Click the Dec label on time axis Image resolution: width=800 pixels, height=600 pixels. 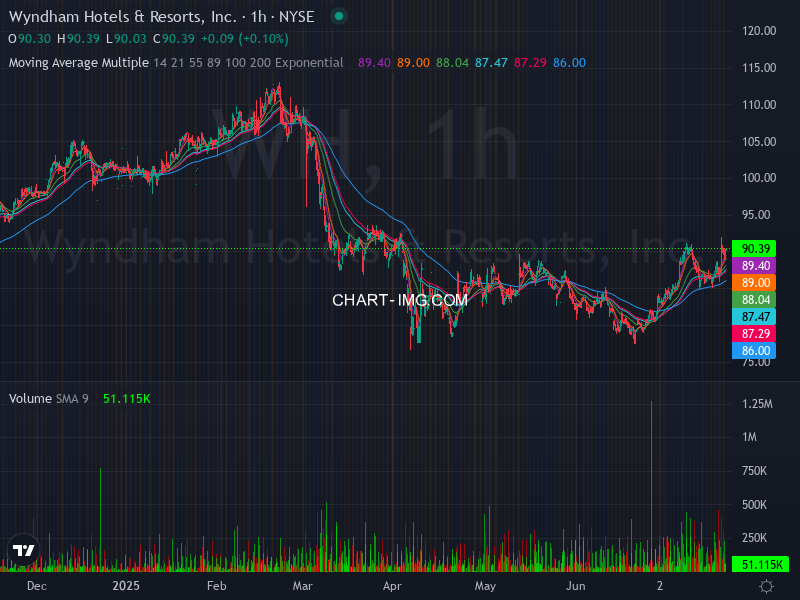click(37, 586)
